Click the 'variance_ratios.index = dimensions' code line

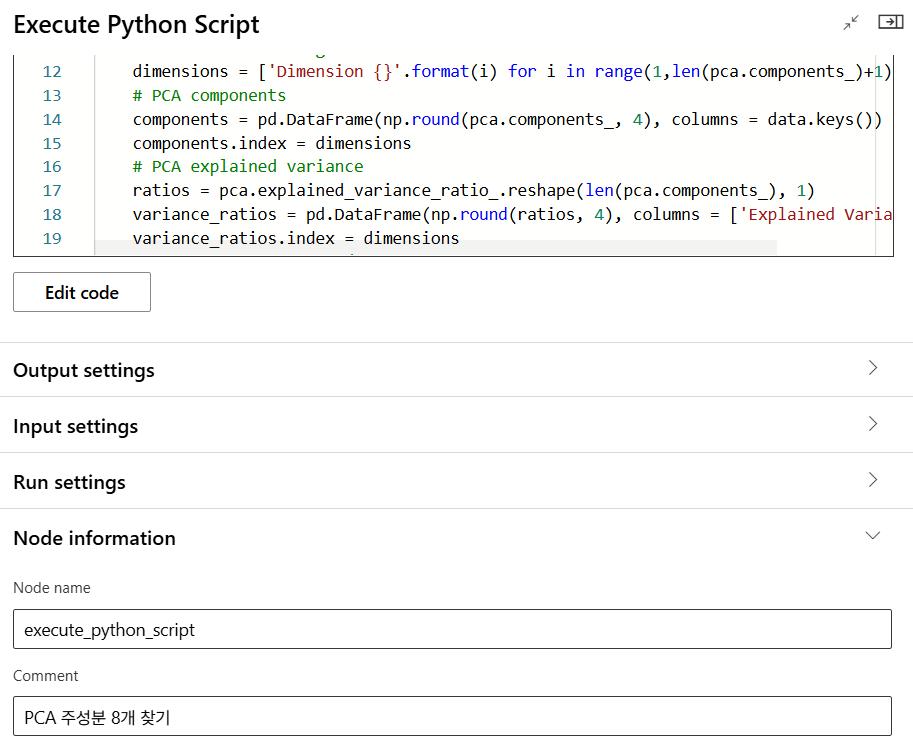pyautogui.click(x=295, y=239)
